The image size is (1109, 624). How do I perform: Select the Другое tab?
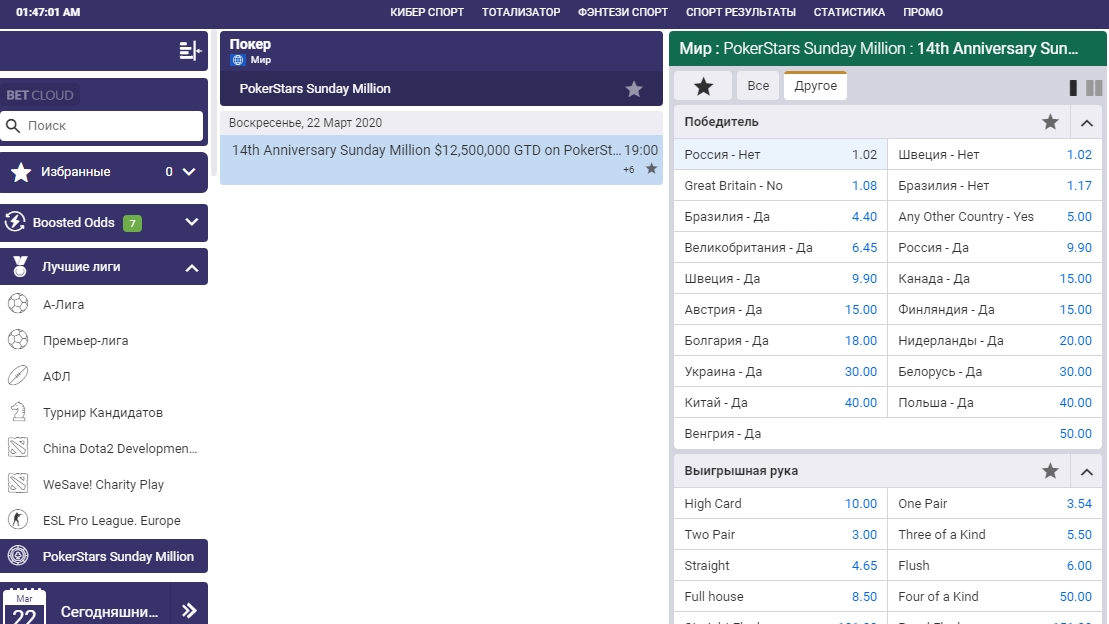(x=815, y=86)
